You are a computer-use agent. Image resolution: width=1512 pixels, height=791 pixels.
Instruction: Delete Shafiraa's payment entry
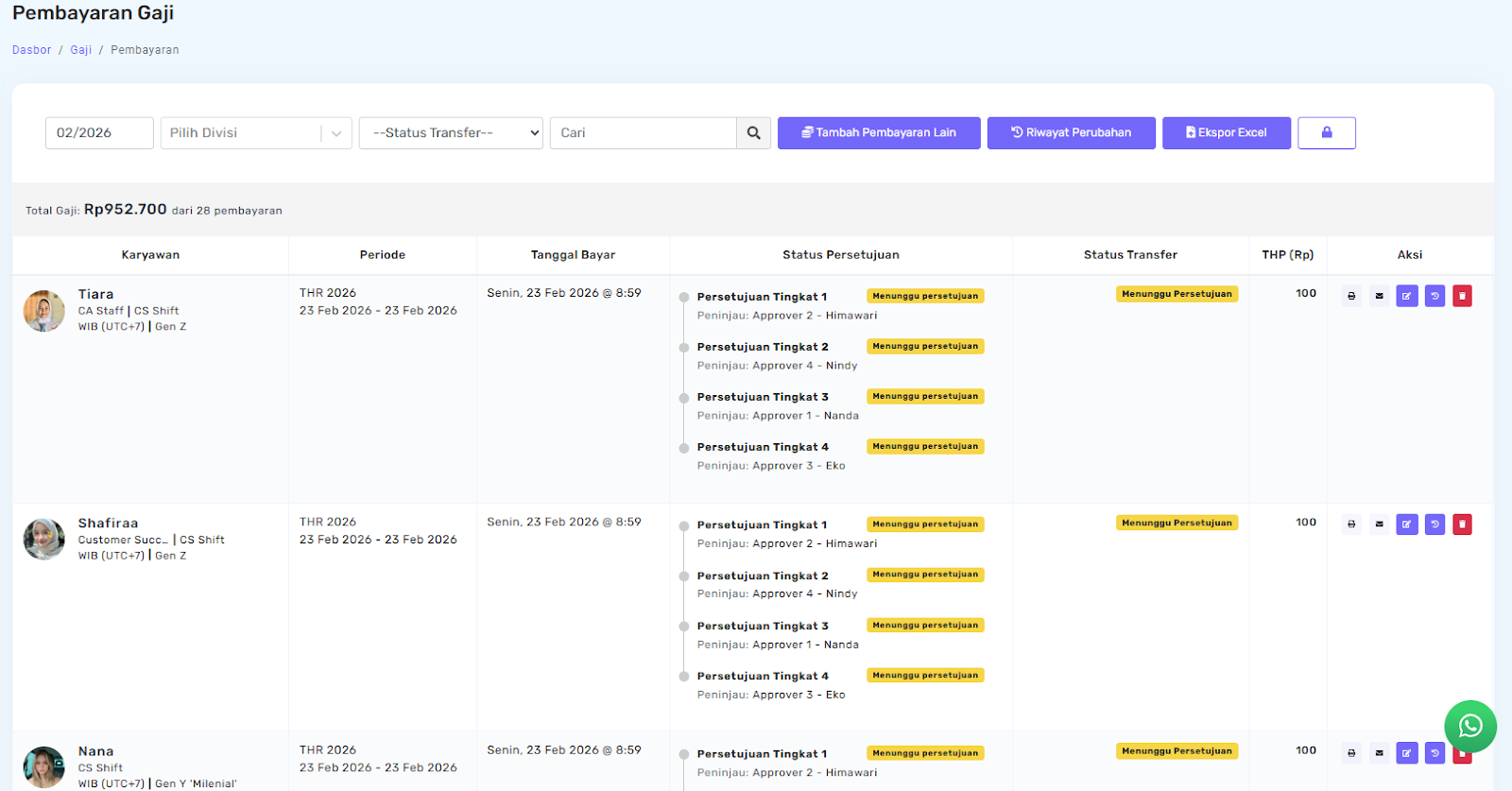pos(1462,524)
